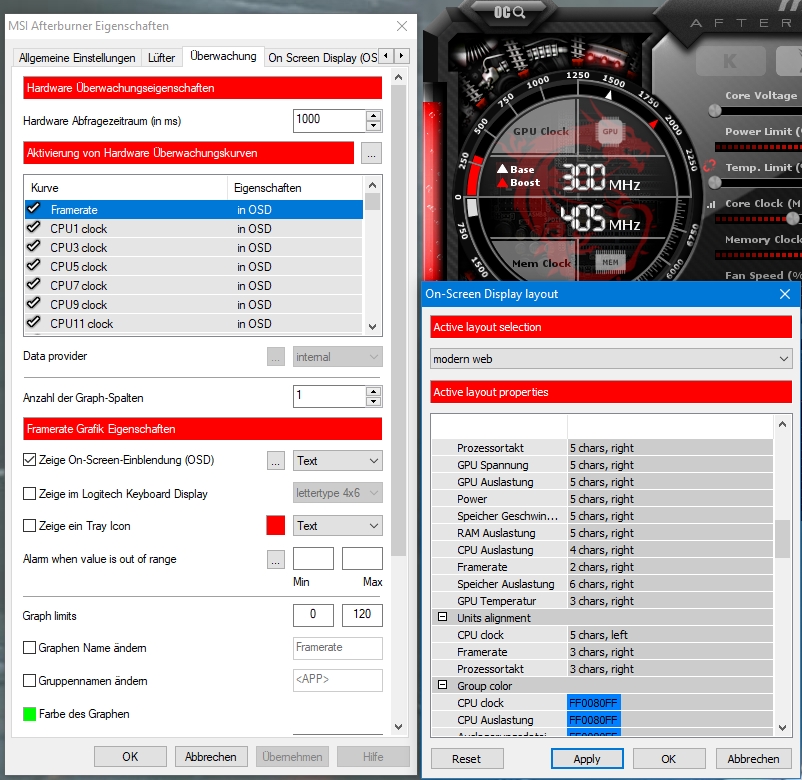Image resolution: width=802 pixels, height=780 pixels.
Task: Check Graphen Name ändern
Action: point(30,648)
